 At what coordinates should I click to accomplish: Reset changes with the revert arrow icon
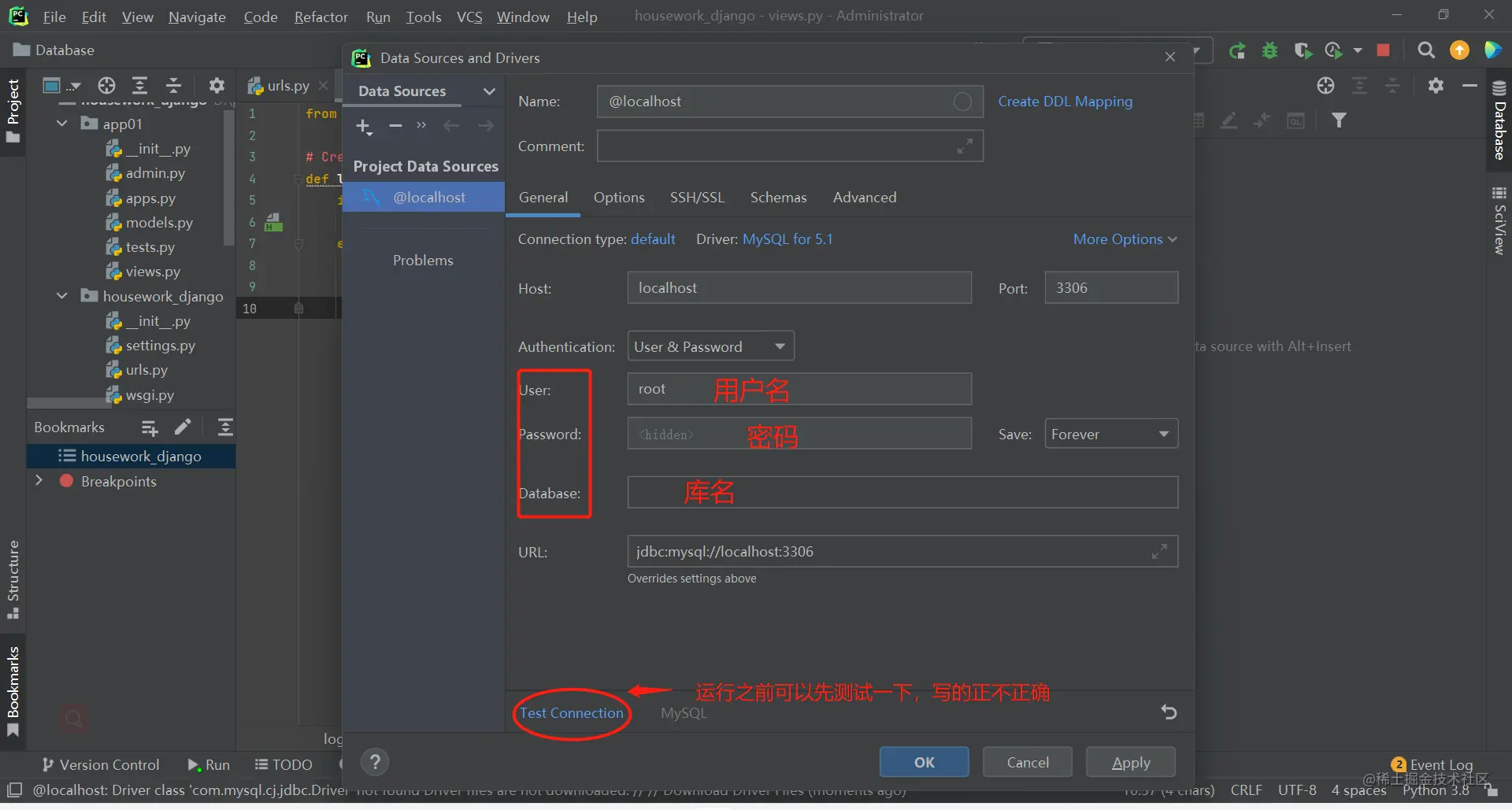[1169, 712]
